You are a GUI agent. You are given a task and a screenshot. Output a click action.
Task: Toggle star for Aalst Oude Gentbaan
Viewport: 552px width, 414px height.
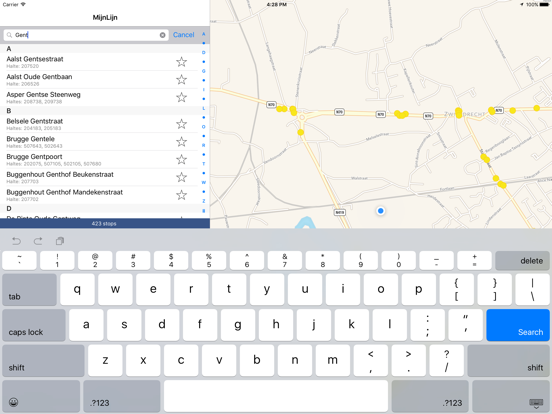[181, 80]
